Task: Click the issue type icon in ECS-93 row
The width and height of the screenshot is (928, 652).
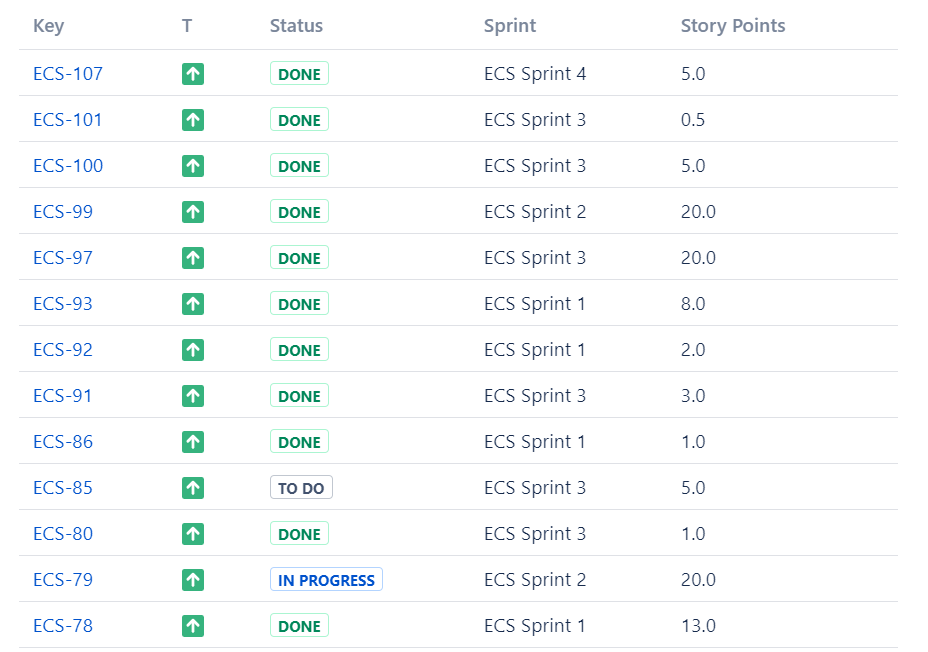Action: click(193, 304)
